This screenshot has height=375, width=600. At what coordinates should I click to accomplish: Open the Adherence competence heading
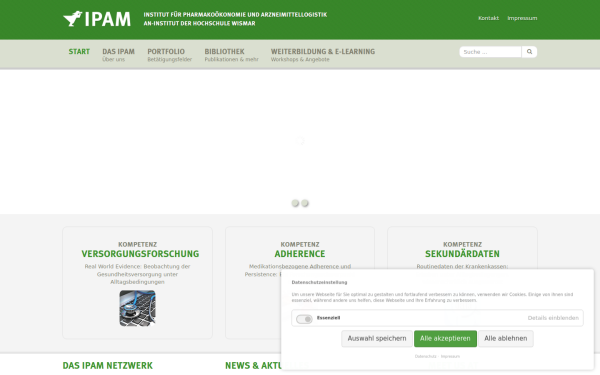[300, 254]
